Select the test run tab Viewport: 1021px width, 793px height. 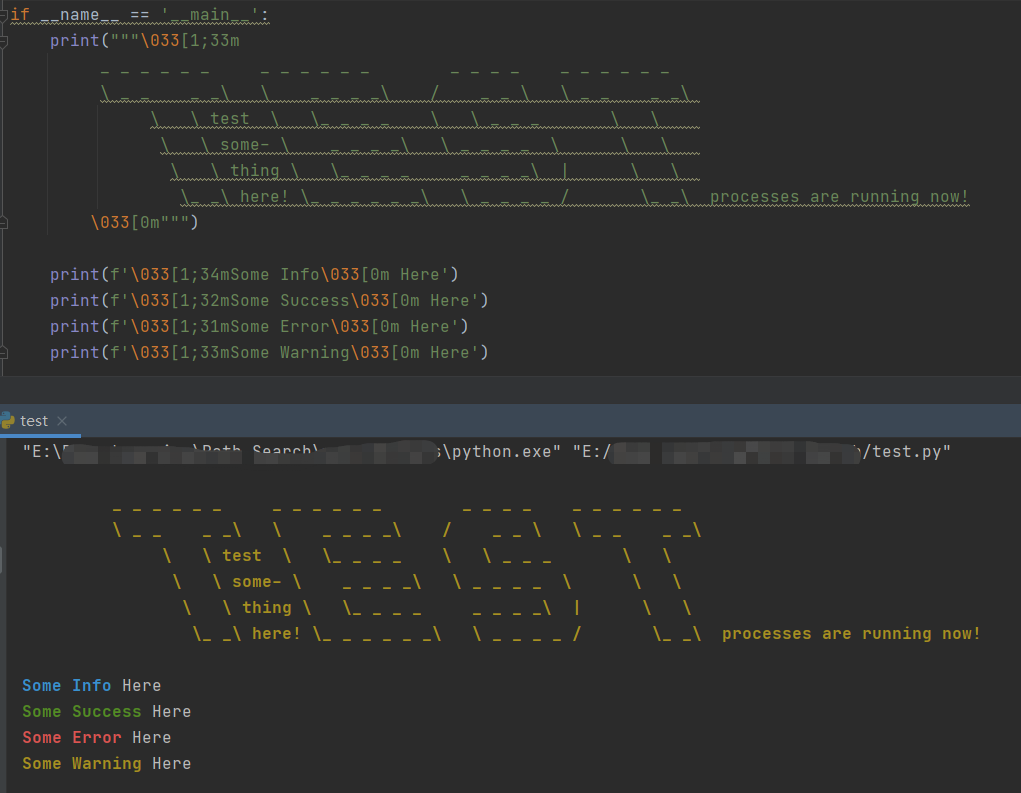pyautogui.click(x=39, y=421)
